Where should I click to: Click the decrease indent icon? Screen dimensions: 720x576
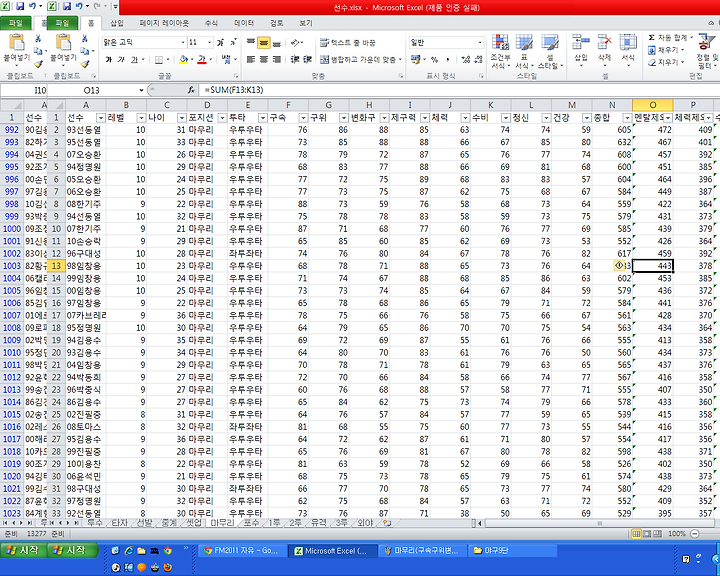(295, 59)
